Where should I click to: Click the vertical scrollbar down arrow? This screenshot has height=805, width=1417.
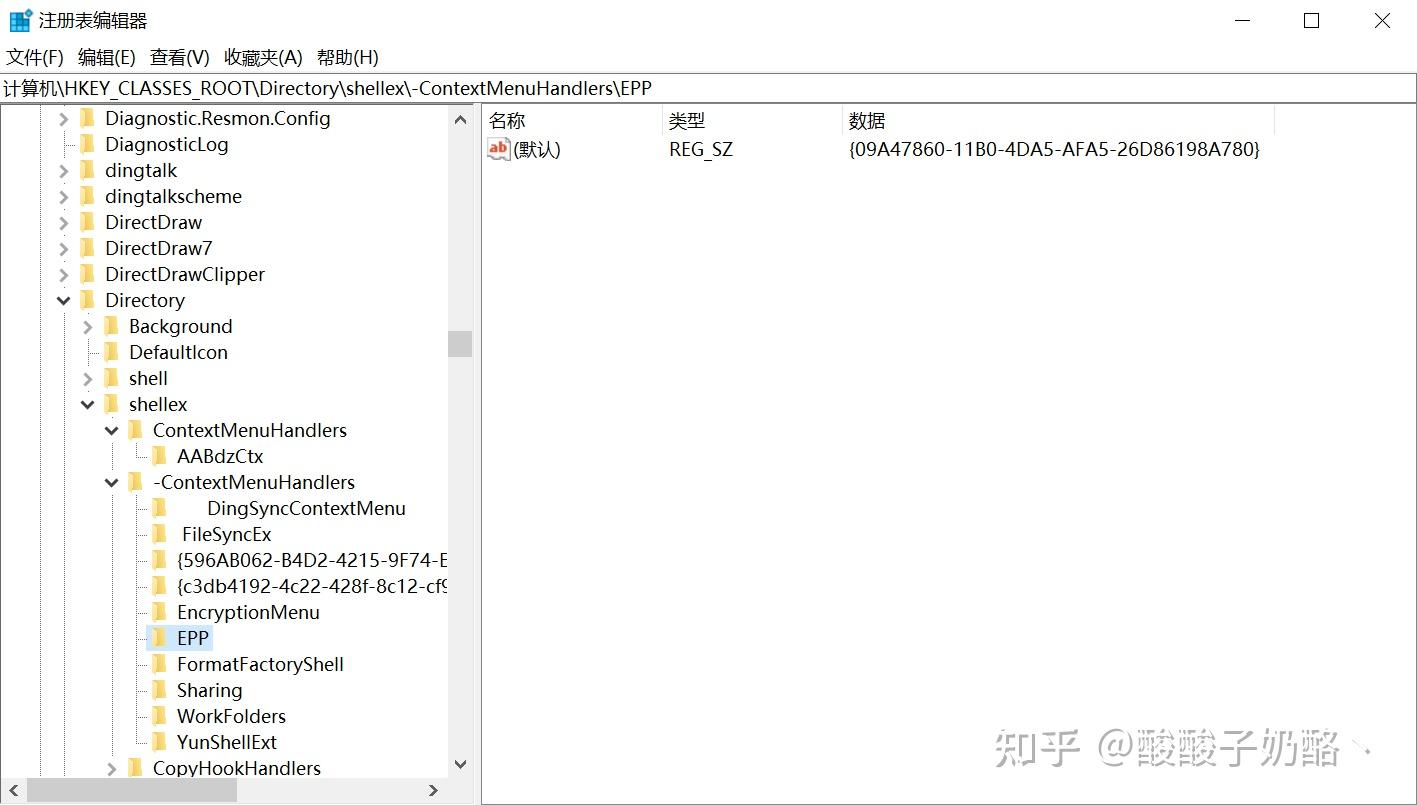460,763
